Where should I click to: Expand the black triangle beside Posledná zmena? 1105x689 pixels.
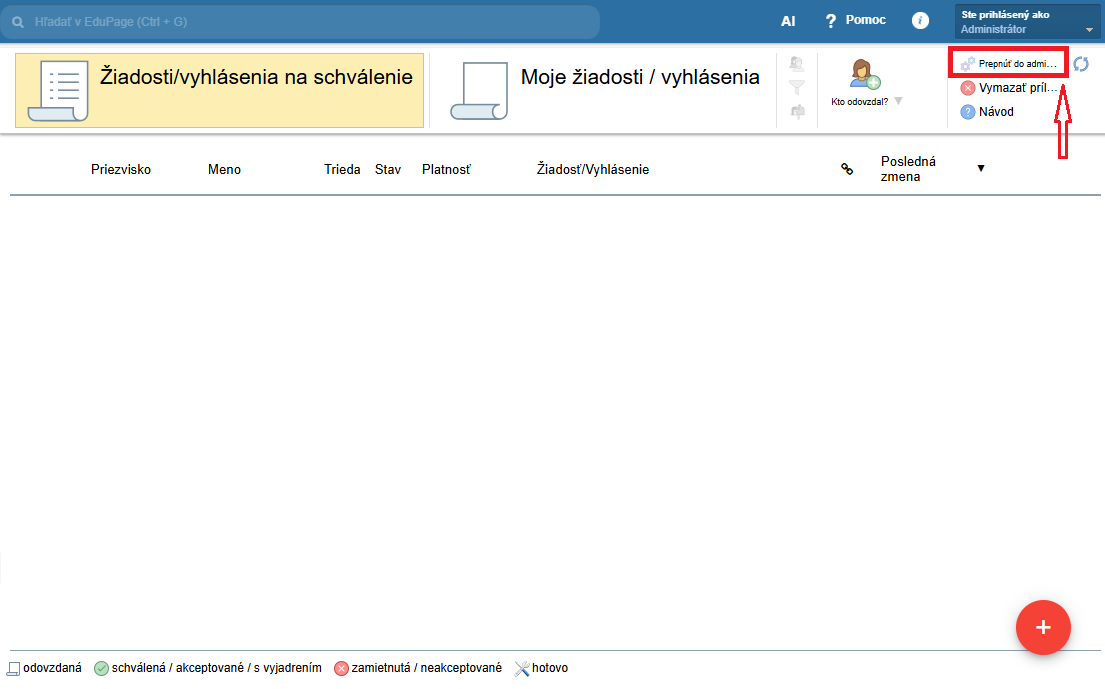point(981,168)
